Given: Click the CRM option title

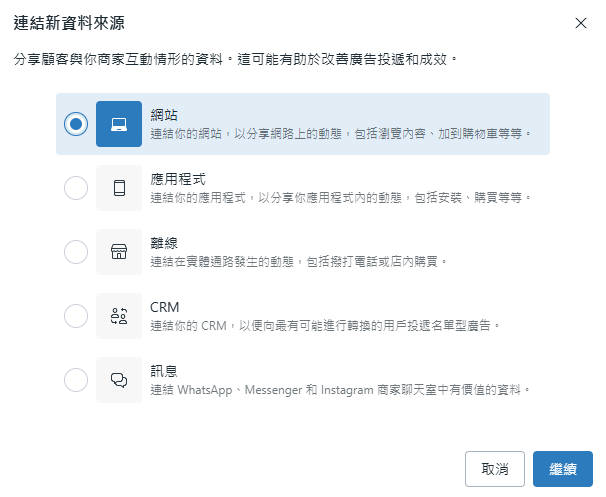Looking at the screenshot, I should point(165,307).
